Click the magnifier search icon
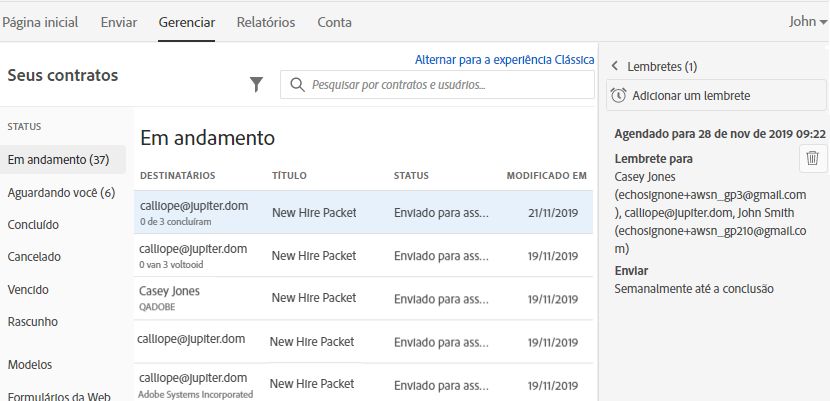 click(x=297, y=85)
